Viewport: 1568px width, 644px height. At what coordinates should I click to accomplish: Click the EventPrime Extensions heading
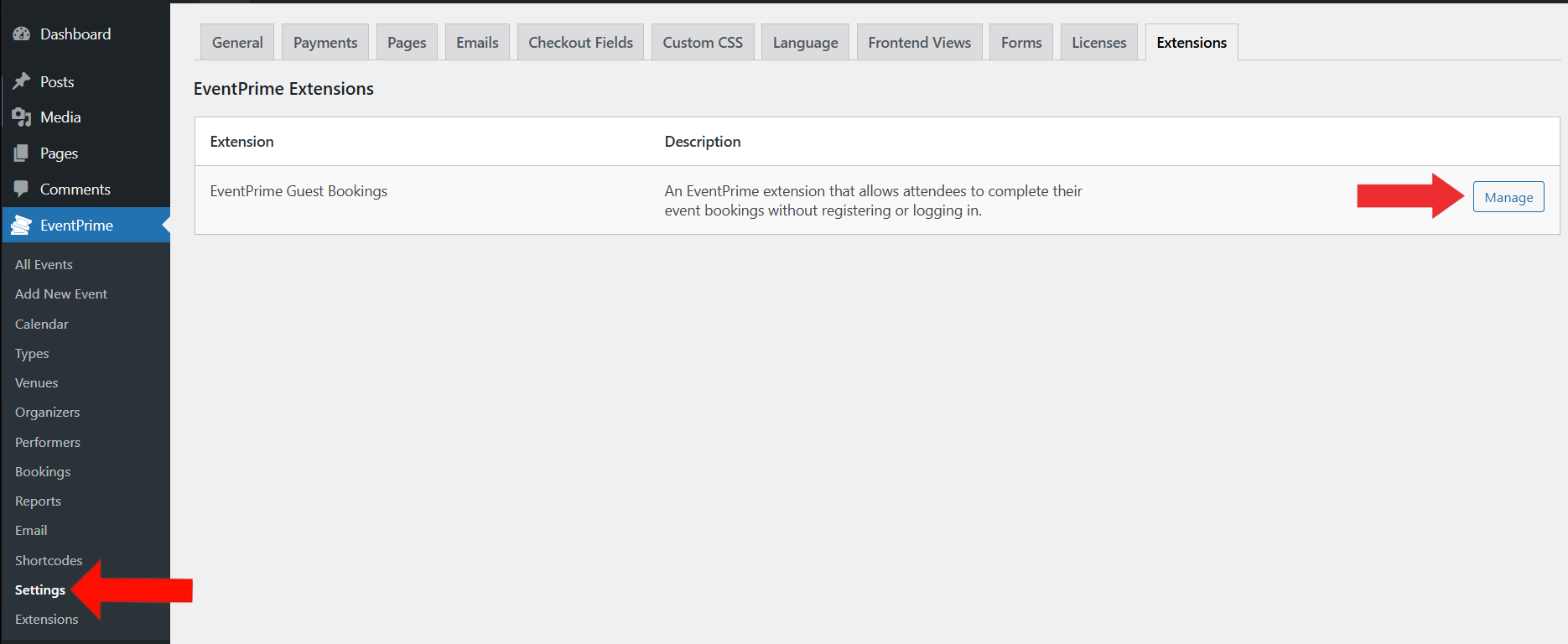click(283, 89)
